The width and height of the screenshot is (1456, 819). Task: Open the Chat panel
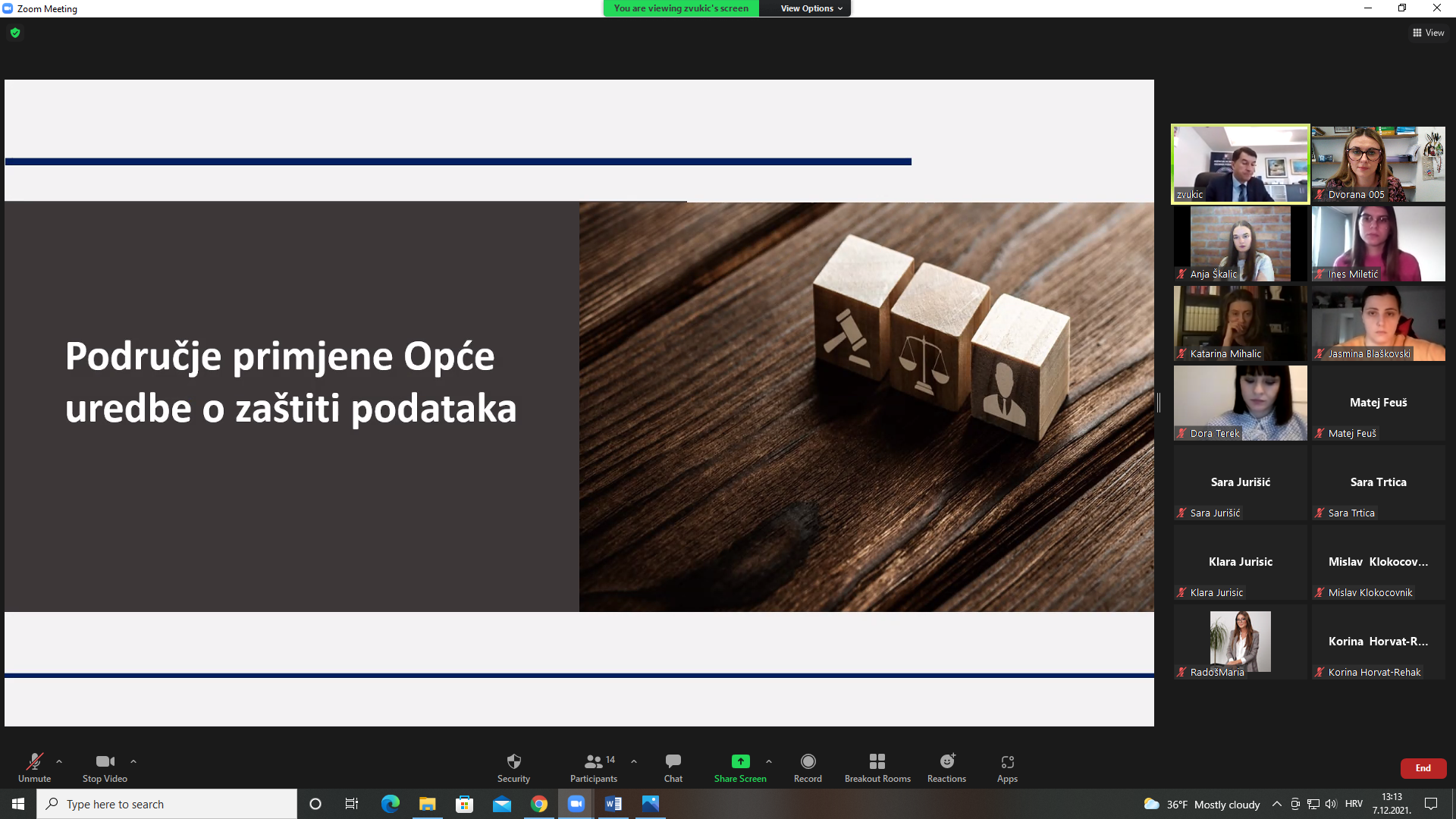[673, 767]
